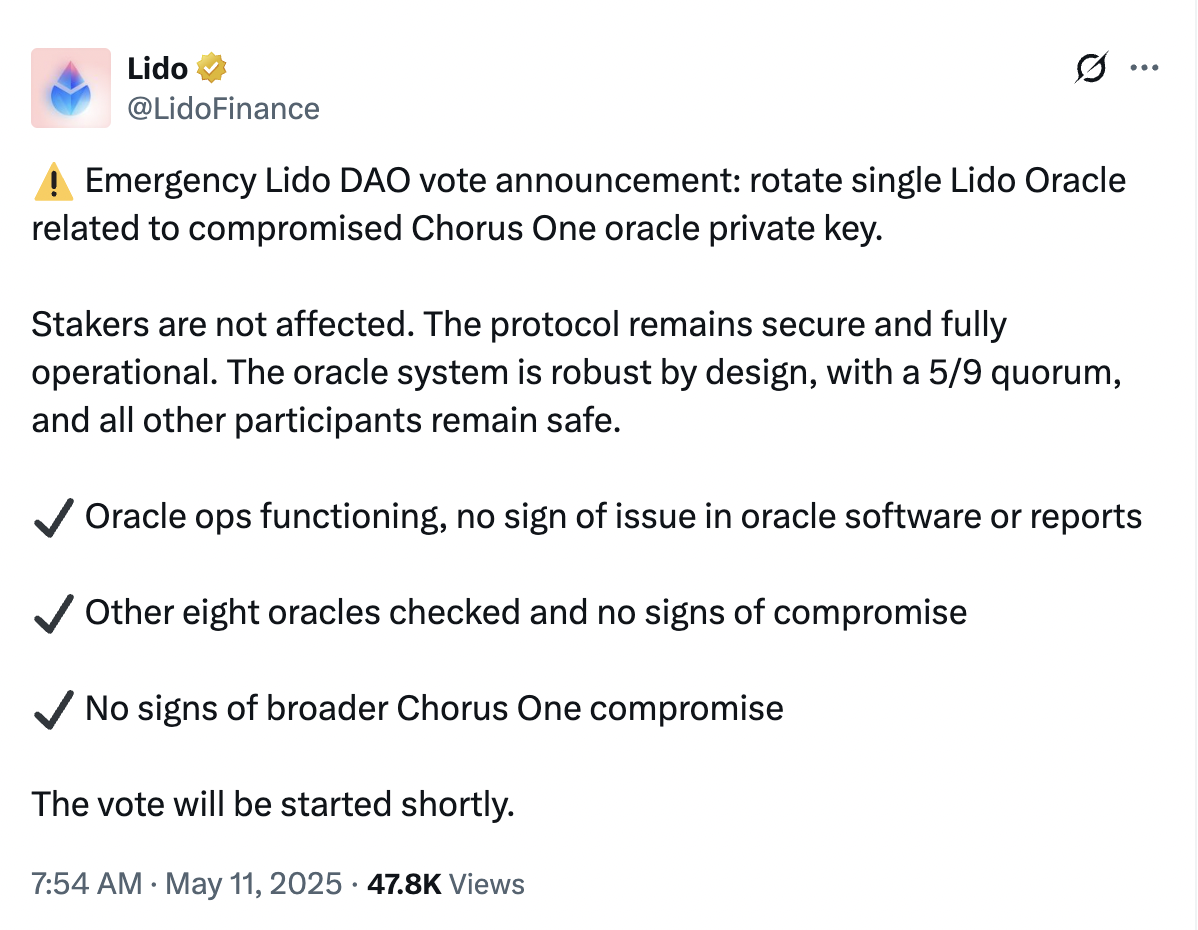This screenshot has width=1198, height=930.
Task: Open the @LidoFinance profile handle
Action: 222,108
